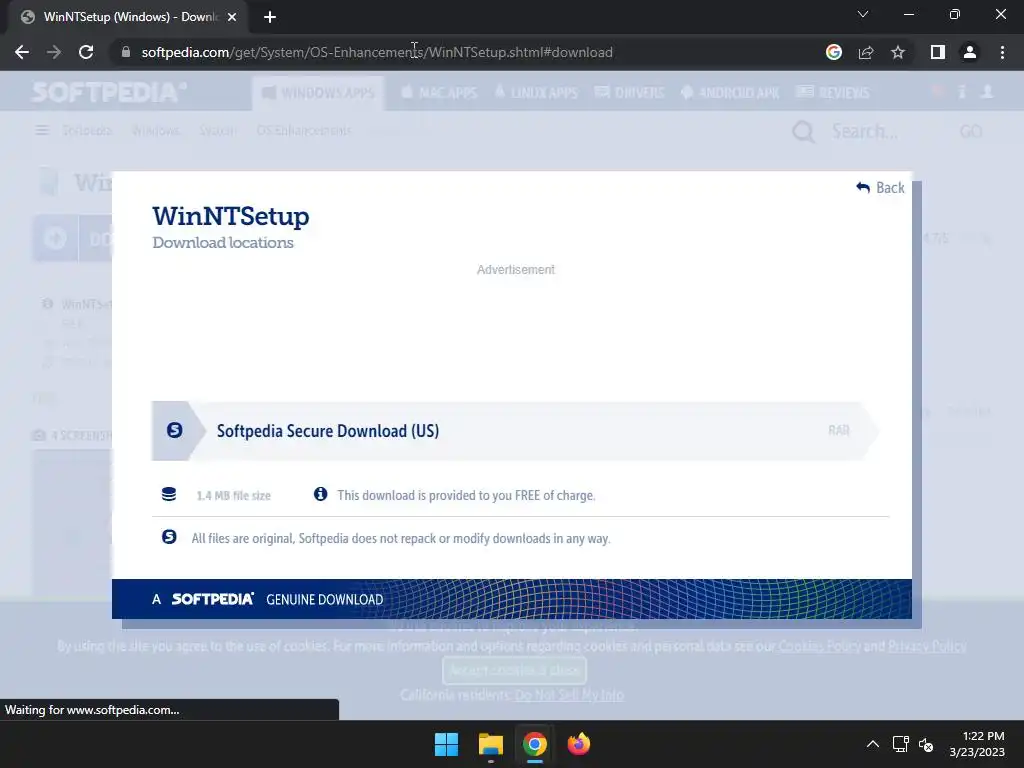The width and height of the screenshot is (1024, 768).
Task: Click the Softpedia S icon beside the download mirror
Action: click(x=174, y=430)
